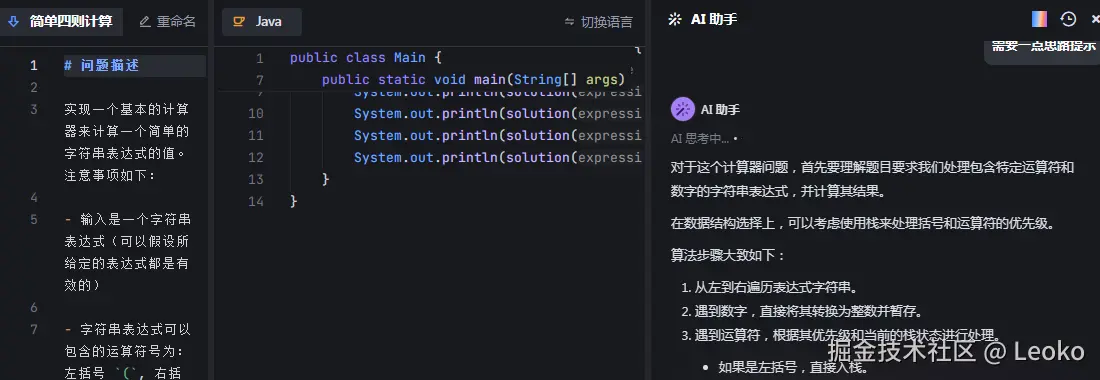Click line number 7 in description gutter
The width and height of the screenshot is (1100, 380).
coord(34,329)
